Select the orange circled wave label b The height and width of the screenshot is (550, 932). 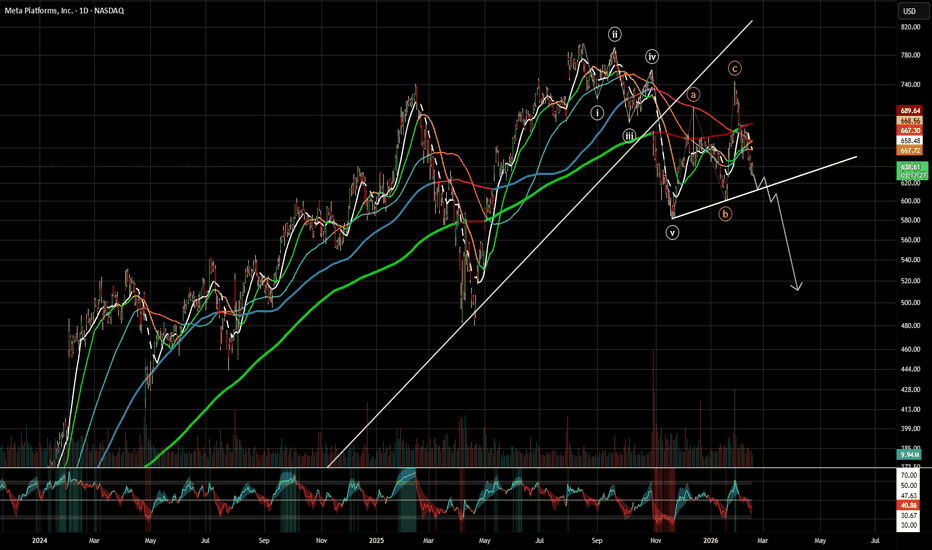coord(725,214)
